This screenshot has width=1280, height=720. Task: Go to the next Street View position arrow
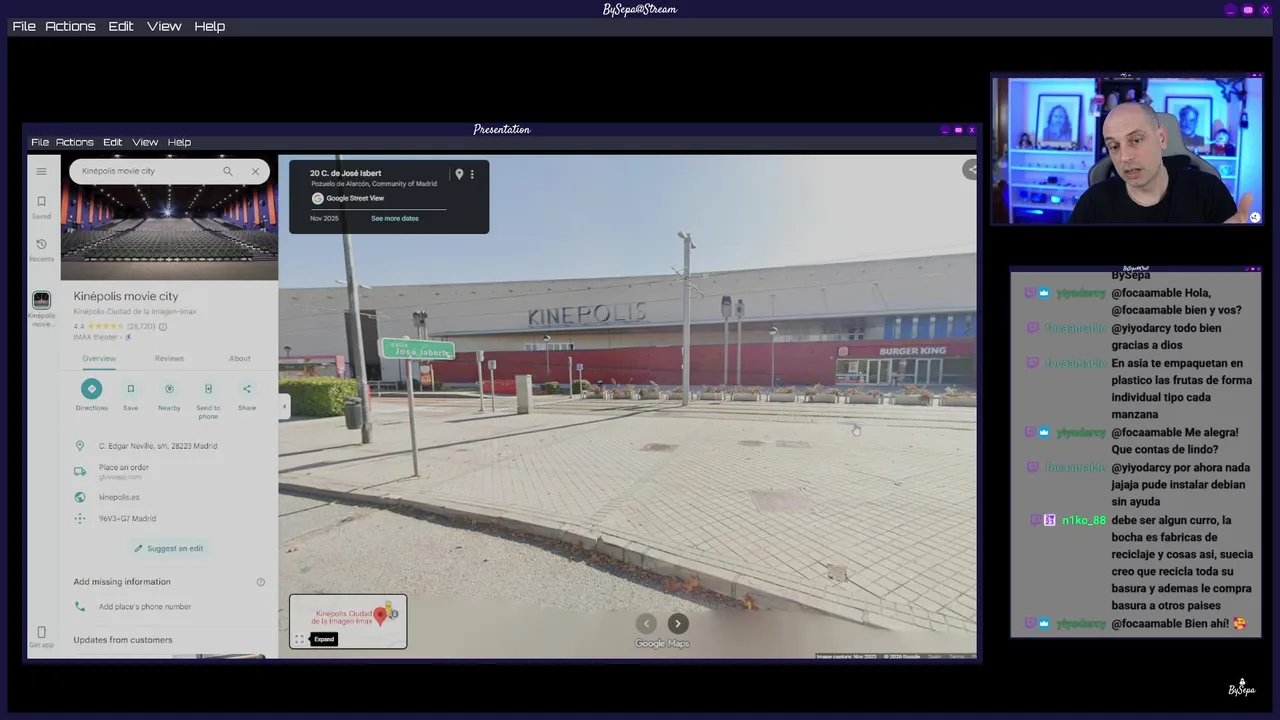[677, 623]
